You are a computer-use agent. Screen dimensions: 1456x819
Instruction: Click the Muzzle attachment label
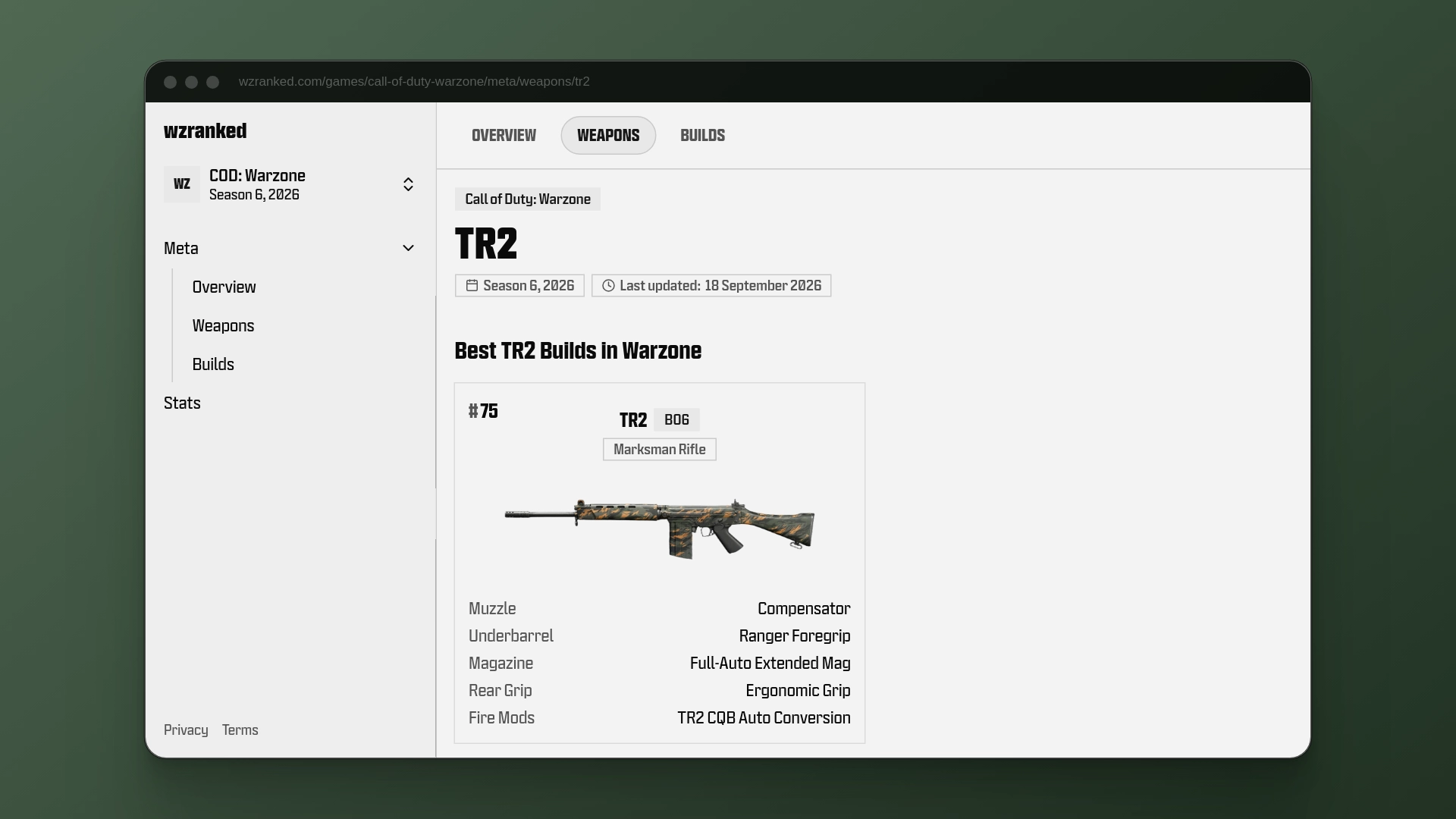492,608
